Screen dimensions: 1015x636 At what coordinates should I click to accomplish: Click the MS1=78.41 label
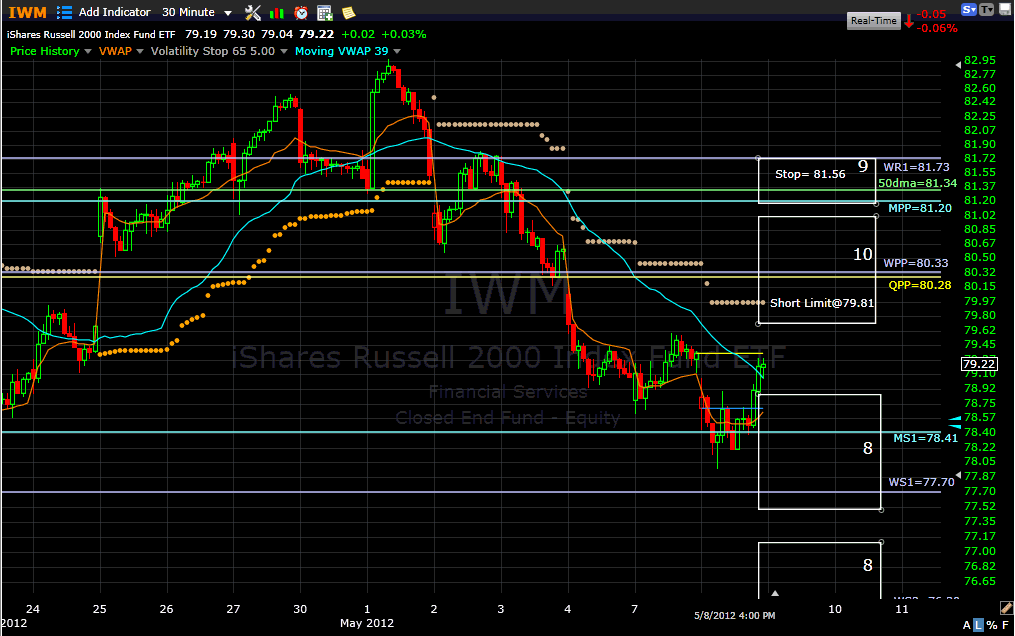tap(926, 438)
